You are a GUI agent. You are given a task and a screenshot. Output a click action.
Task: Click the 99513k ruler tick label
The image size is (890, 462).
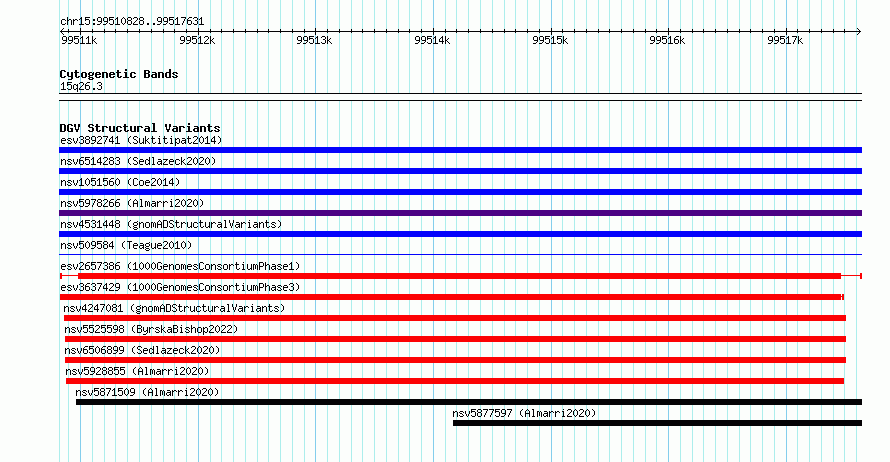pos(314,40)
